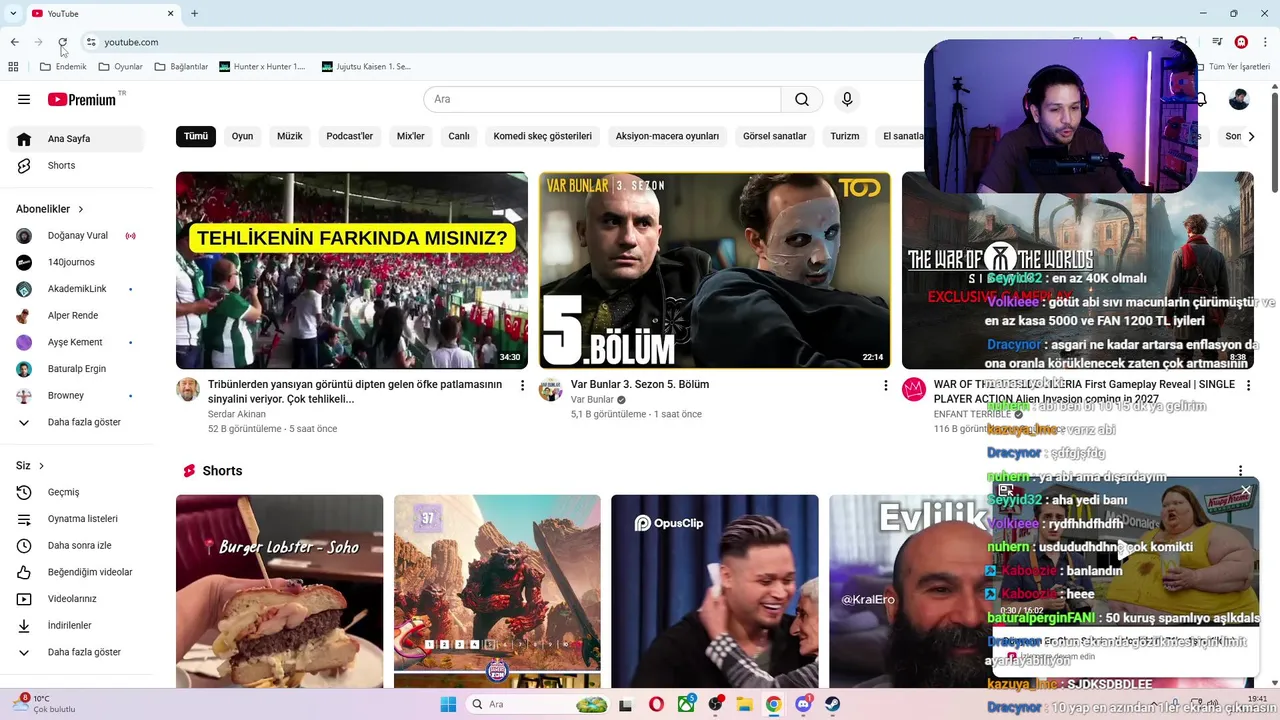This screenshot has width=1280, height=720.
Task: Click the search magnifier button
Action: [x=802, y=99]
